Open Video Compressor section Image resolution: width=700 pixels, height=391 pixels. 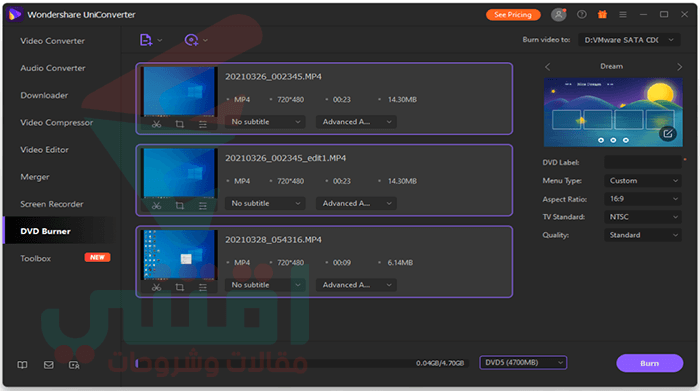coord(57,123)
